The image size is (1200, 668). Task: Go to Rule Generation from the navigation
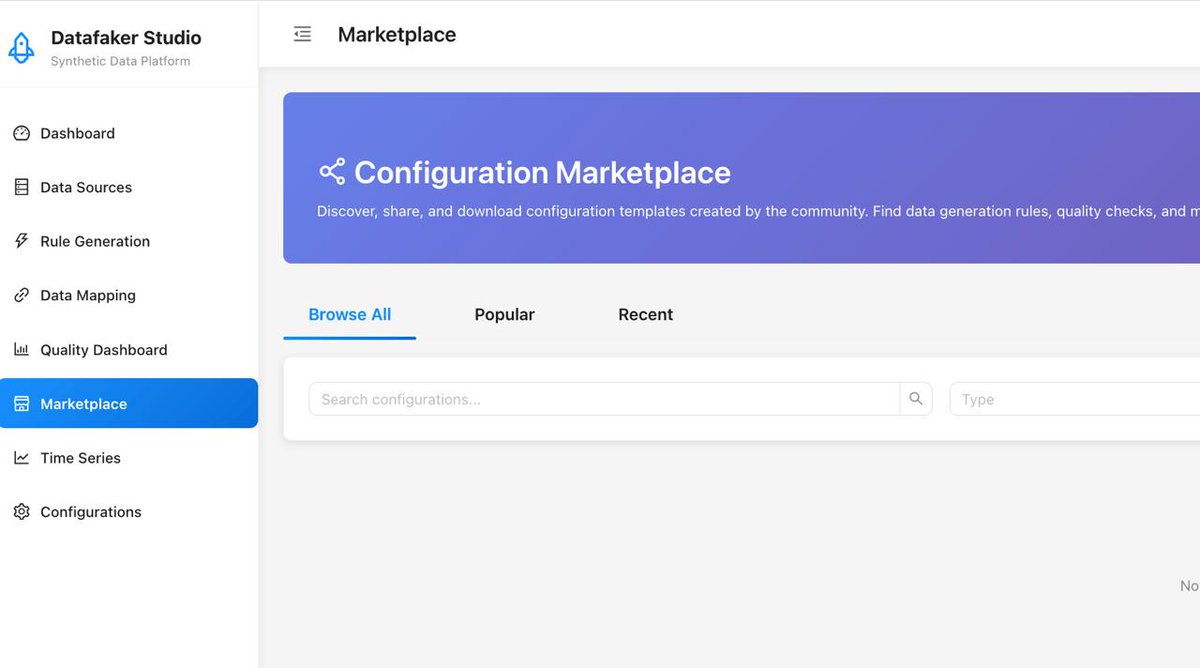coord(95,241)
